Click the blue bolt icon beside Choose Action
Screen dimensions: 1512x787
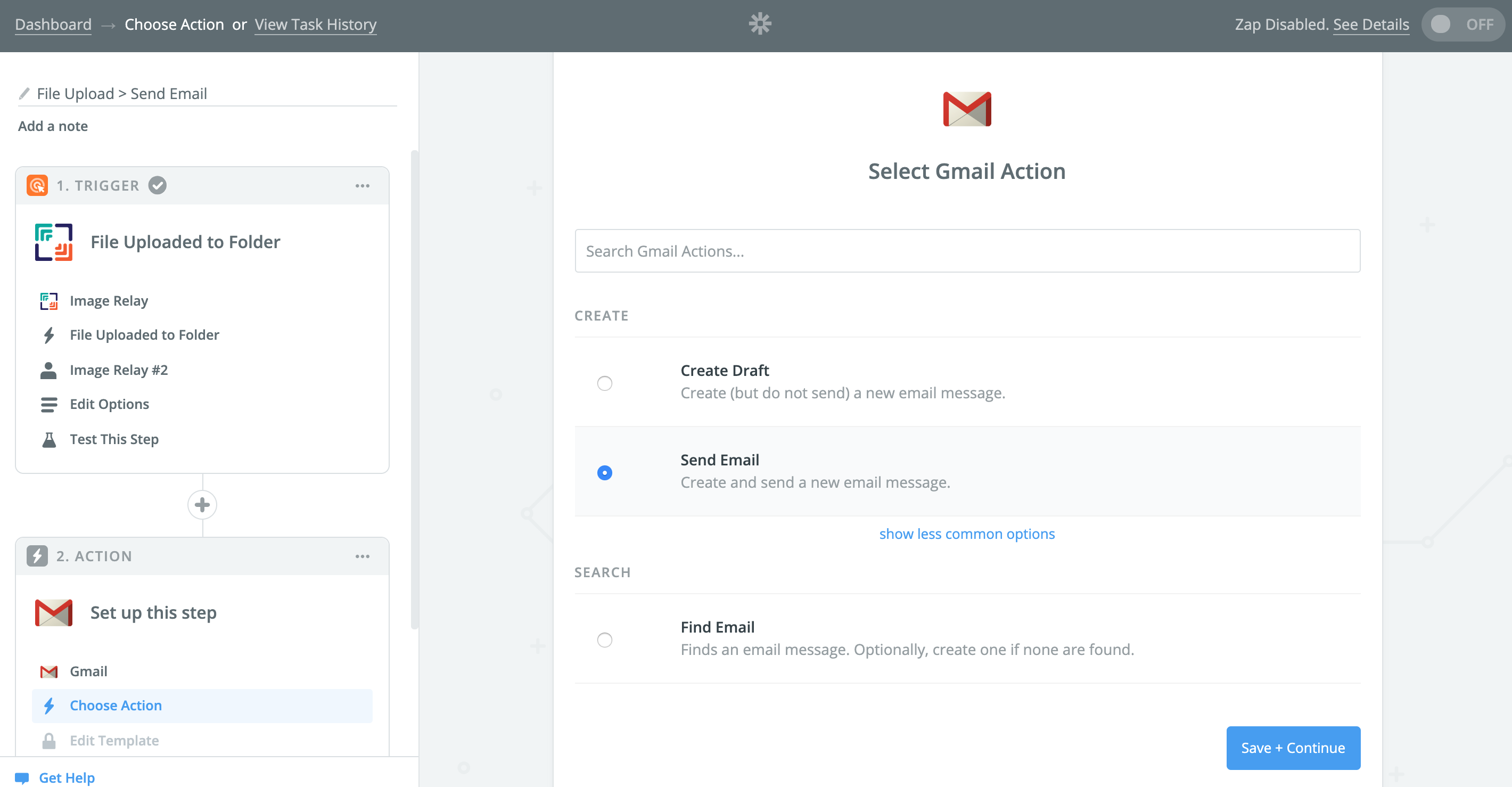pos(49,706)
